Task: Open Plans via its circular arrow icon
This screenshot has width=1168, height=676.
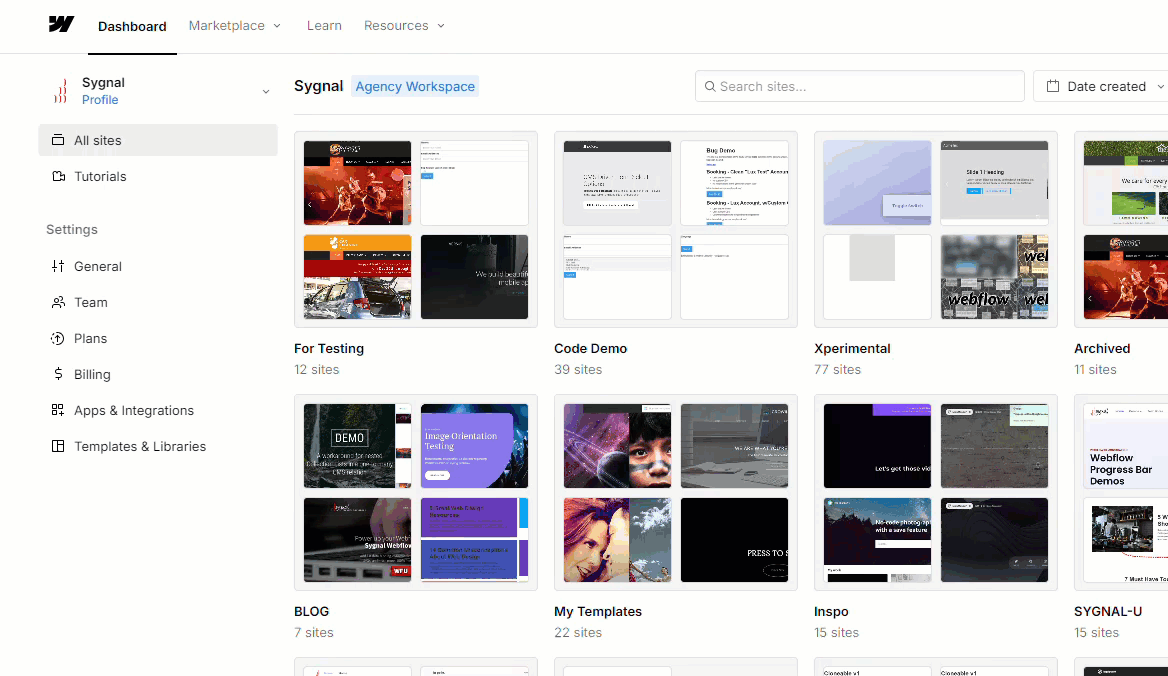Action: coord(58,338)
